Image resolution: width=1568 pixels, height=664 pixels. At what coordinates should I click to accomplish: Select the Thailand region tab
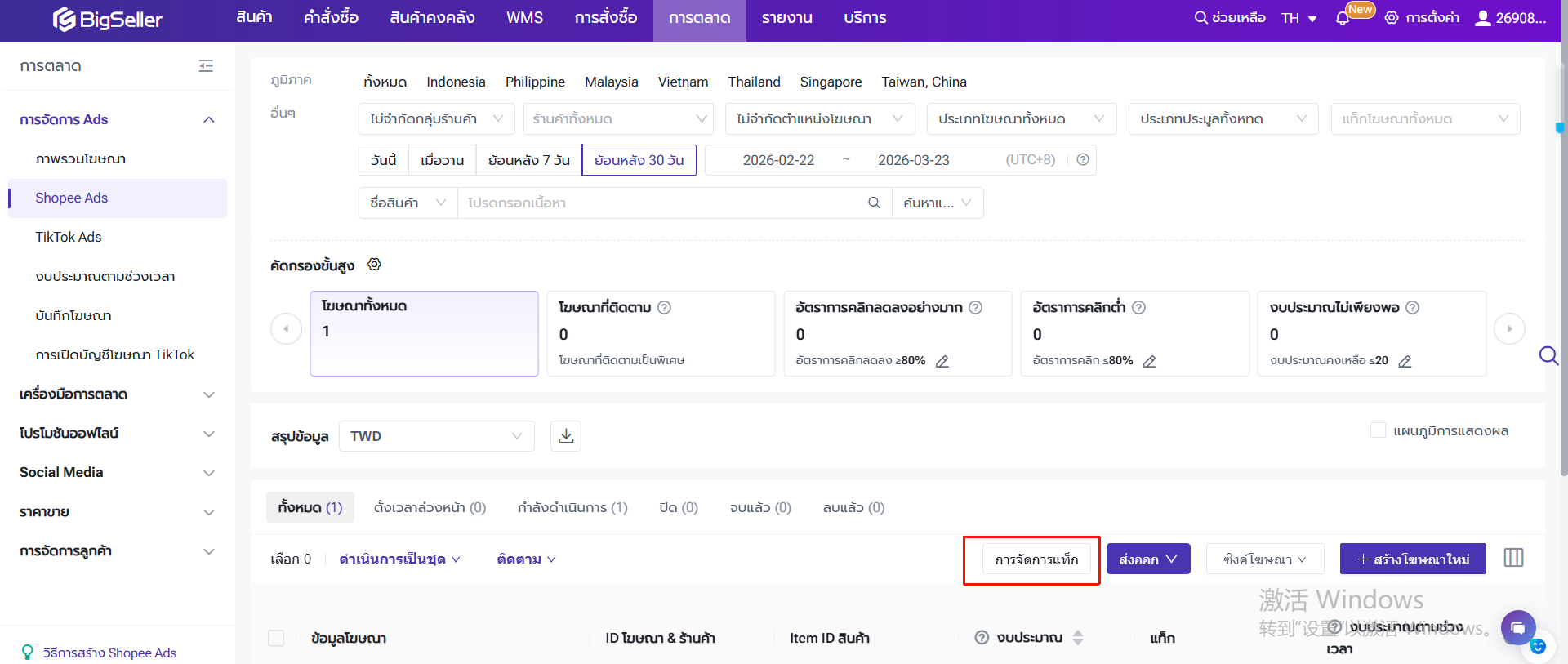(754, 82)
